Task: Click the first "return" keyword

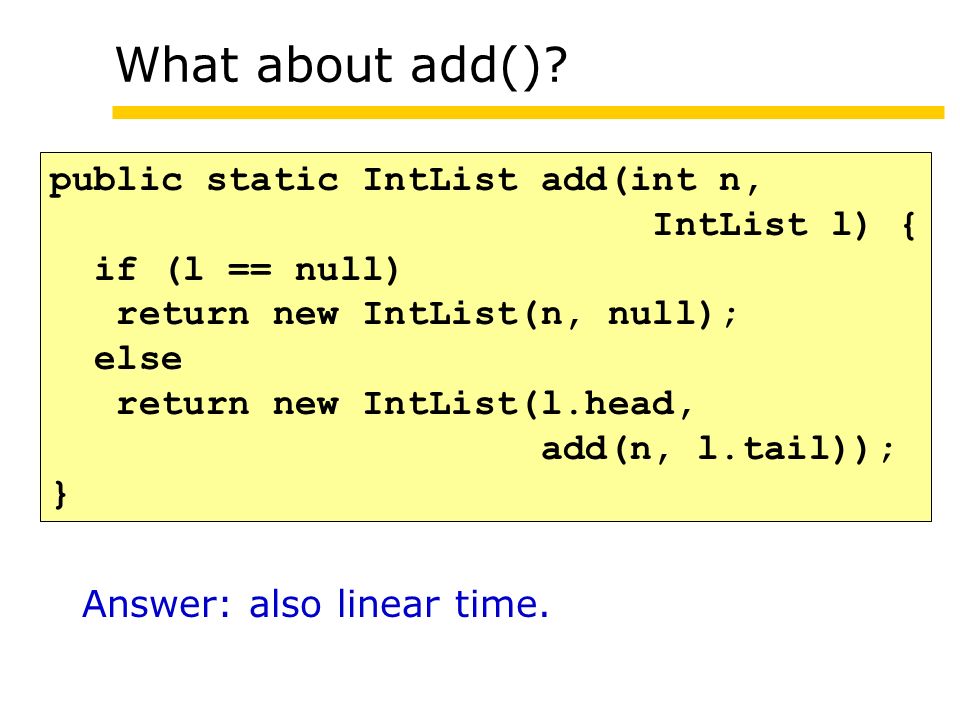Action: click(182, 315)
